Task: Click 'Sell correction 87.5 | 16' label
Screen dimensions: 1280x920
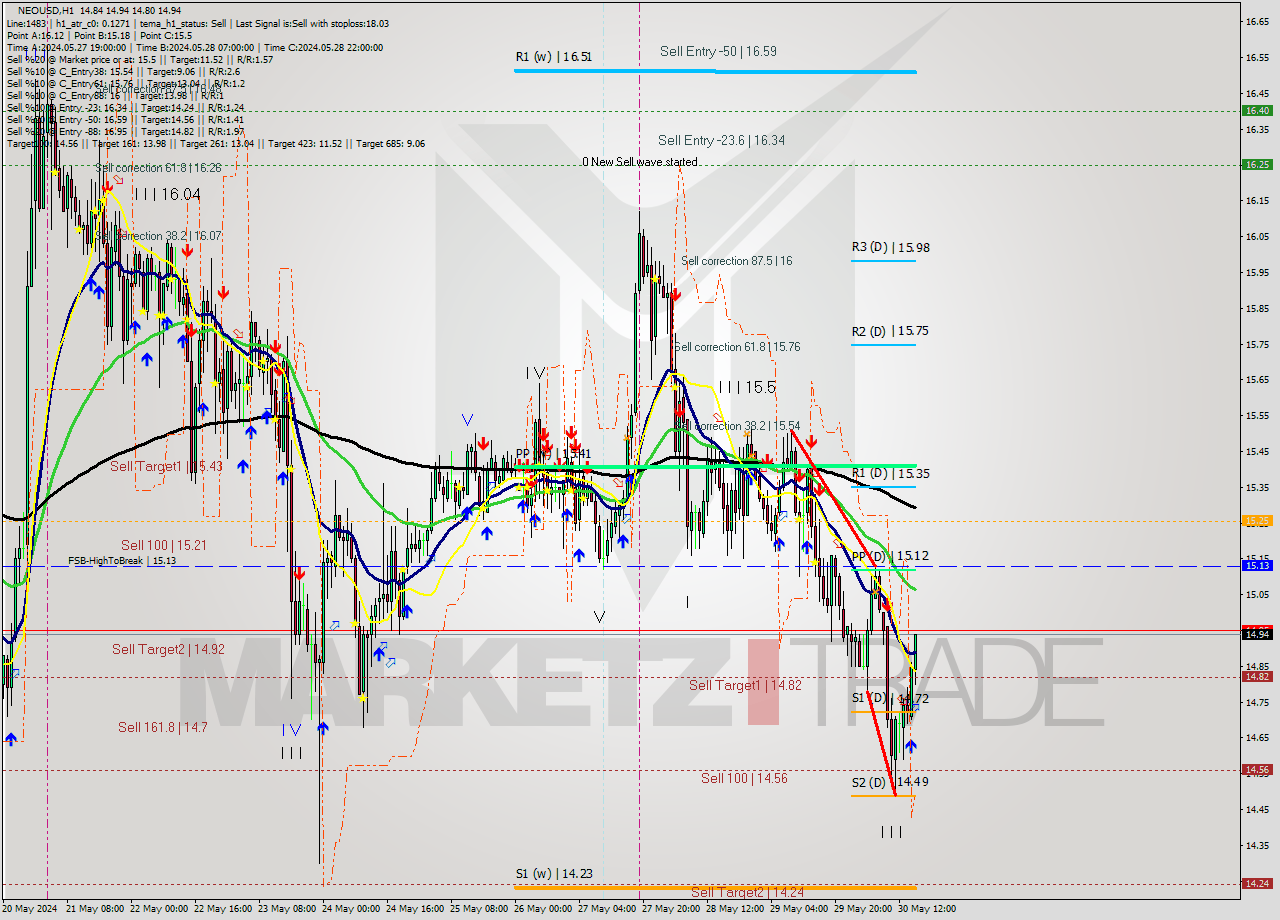Action: click(737, 261)
